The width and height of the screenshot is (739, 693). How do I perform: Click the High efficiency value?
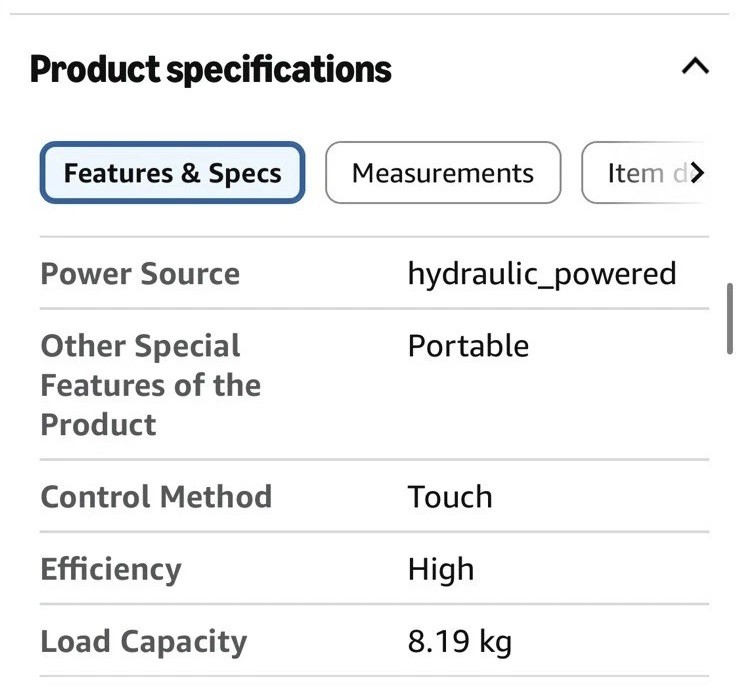pyautogui.click(x=441, y=570)
